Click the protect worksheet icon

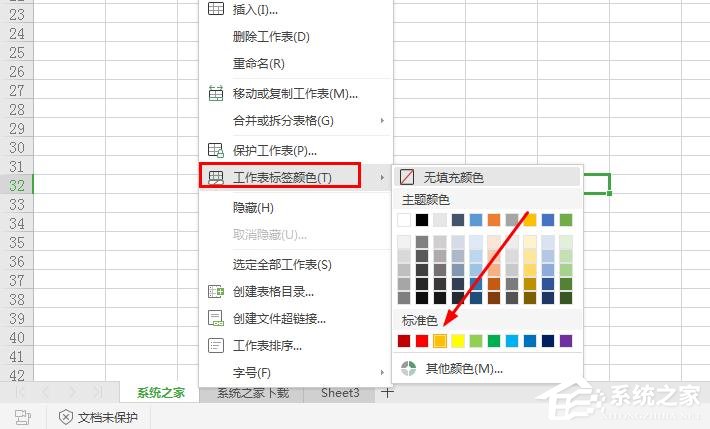216,150
